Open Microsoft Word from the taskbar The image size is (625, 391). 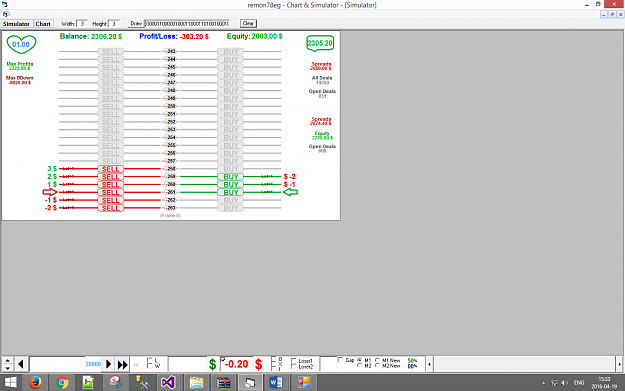click(276, 383)
